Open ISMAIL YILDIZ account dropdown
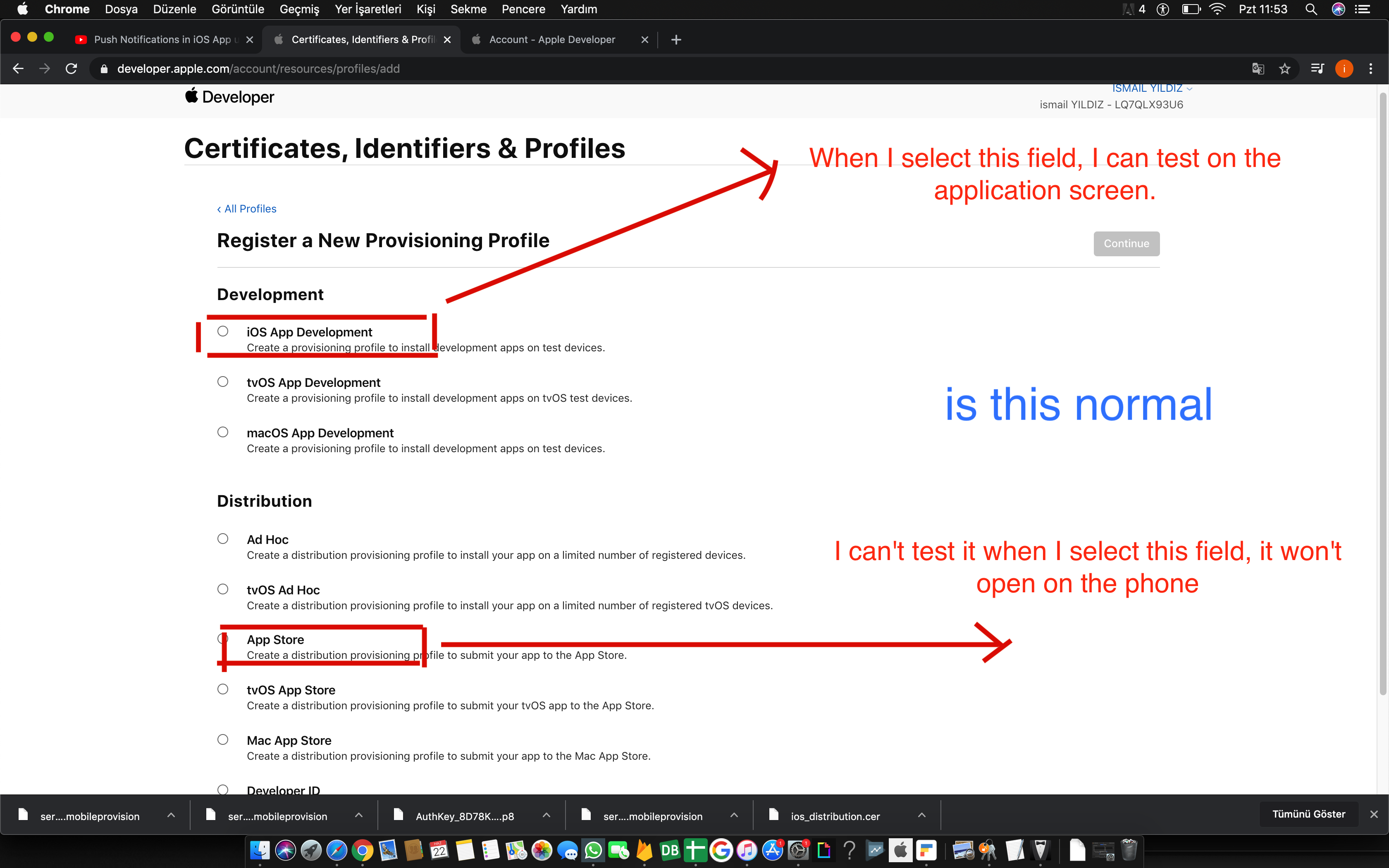The width and height of the screenshot is (1389, 868). tap(1152, 89)
